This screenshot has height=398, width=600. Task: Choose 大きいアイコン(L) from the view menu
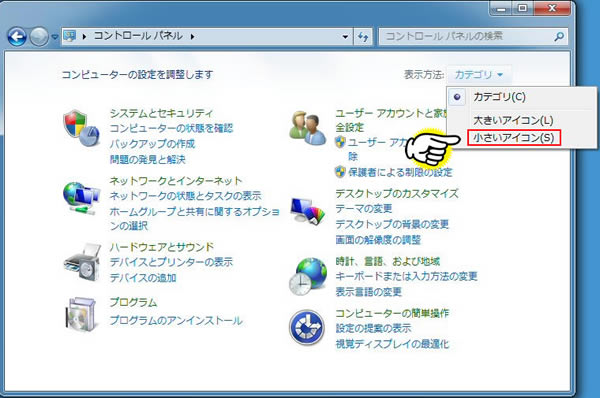pyautogui.click(x=513, y=120)
